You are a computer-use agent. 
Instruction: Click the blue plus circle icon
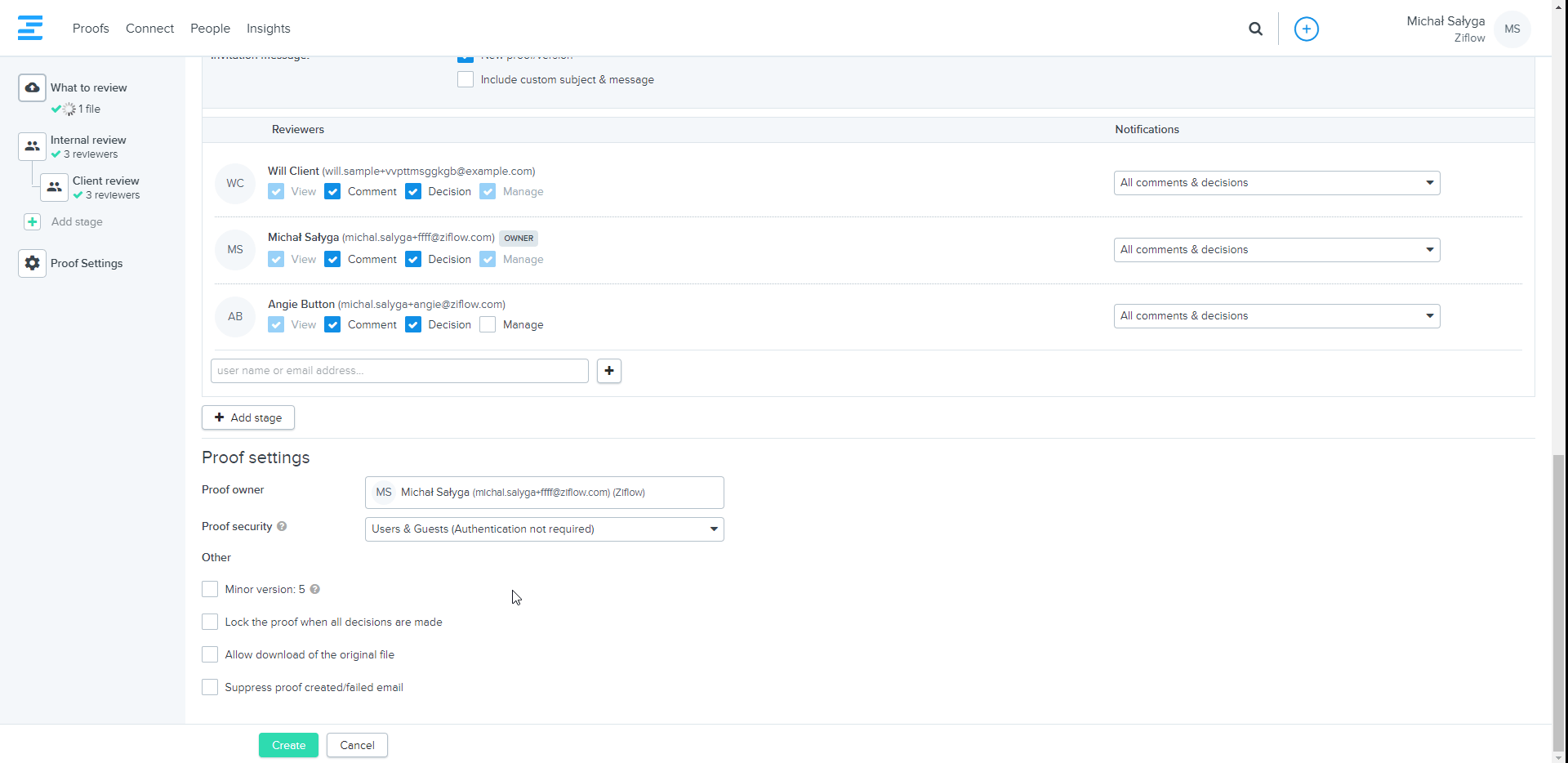point(1306,29)
